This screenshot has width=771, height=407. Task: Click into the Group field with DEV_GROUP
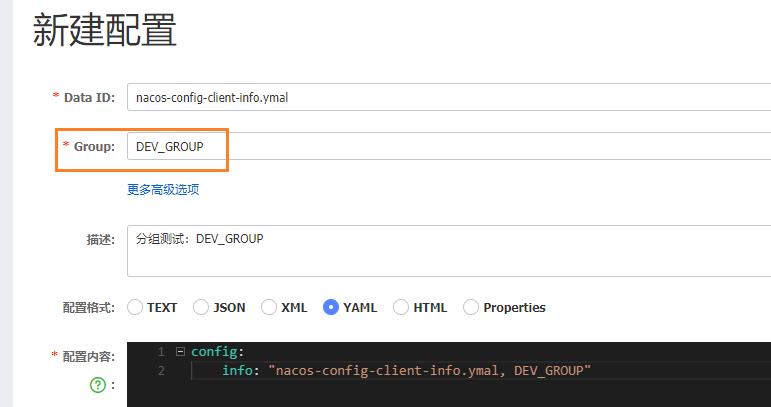449,146
